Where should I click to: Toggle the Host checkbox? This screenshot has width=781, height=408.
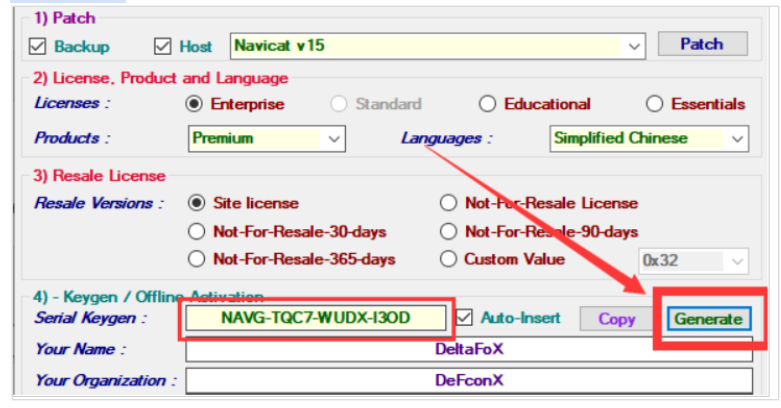coord(163,46)
